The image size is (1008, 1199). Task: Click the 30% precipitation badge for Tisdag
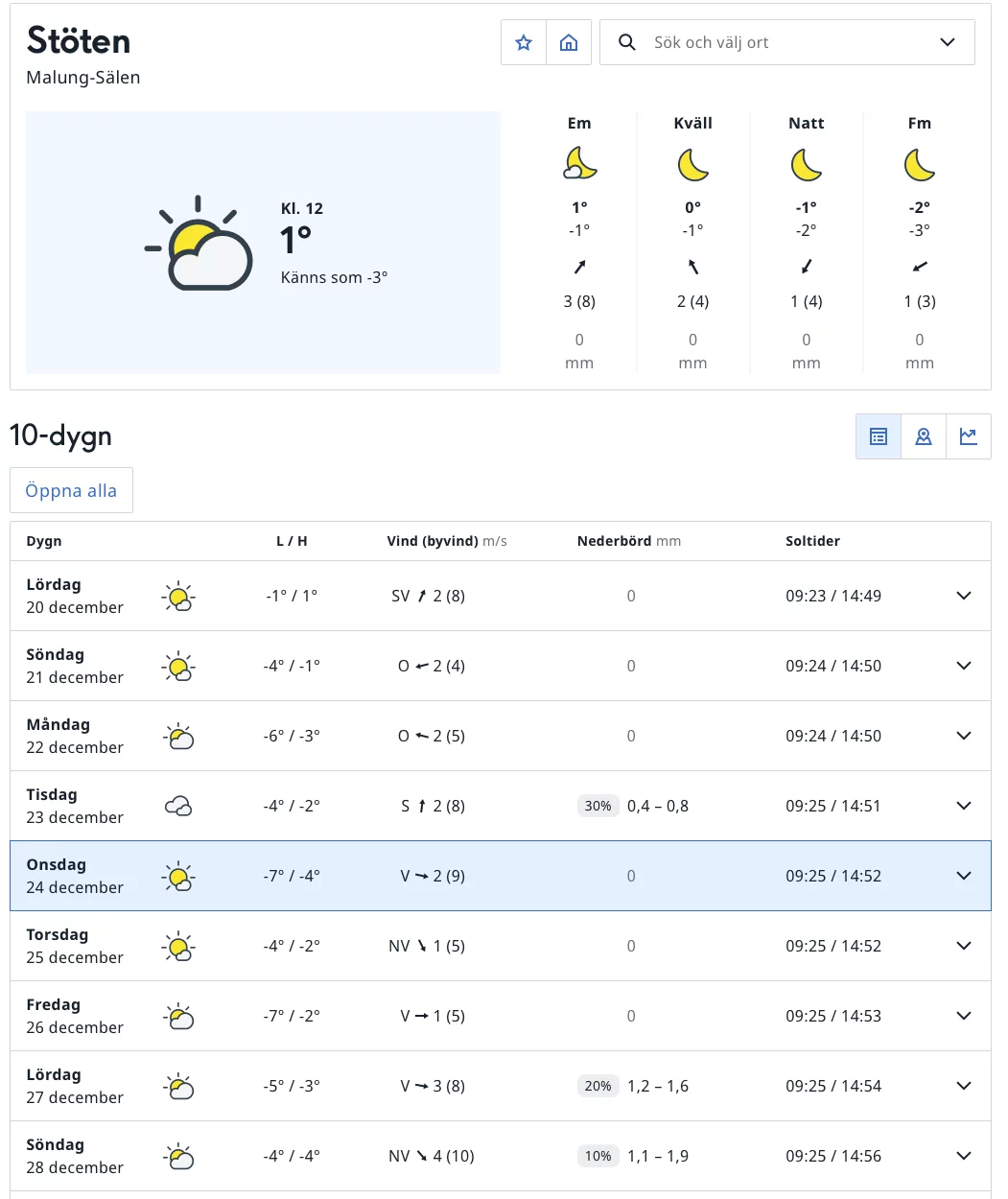[598, 806]
